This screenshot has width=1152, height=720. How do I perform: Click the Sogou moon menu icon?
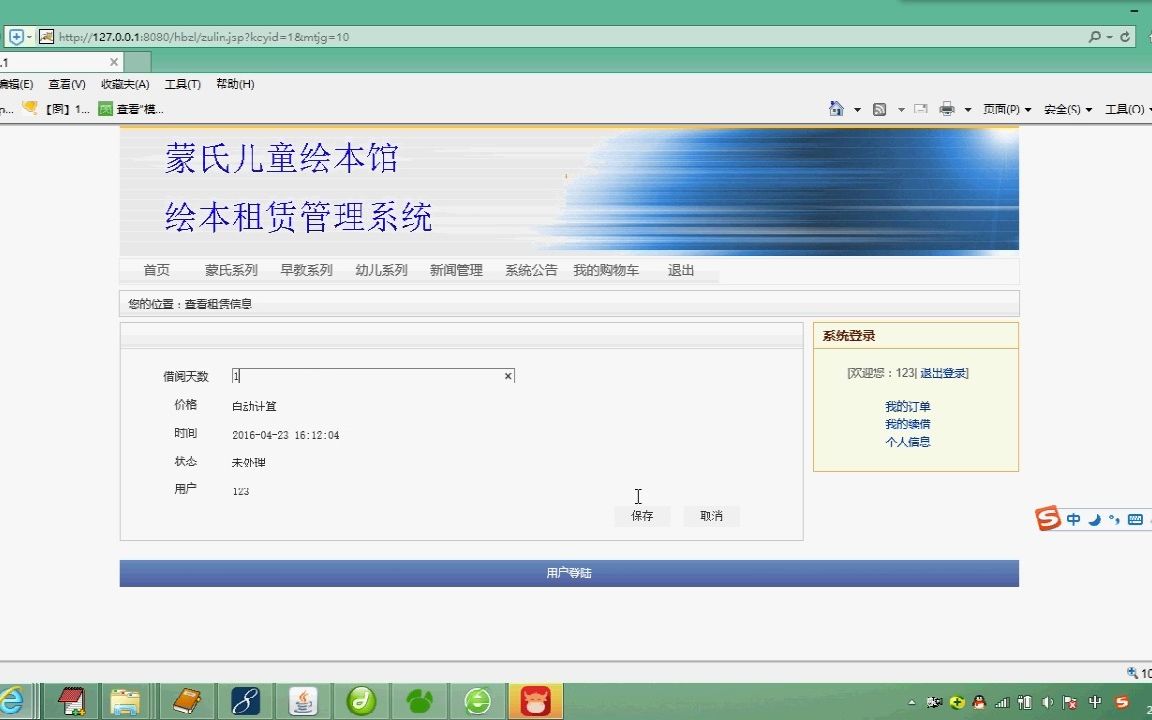(1097, 520)
